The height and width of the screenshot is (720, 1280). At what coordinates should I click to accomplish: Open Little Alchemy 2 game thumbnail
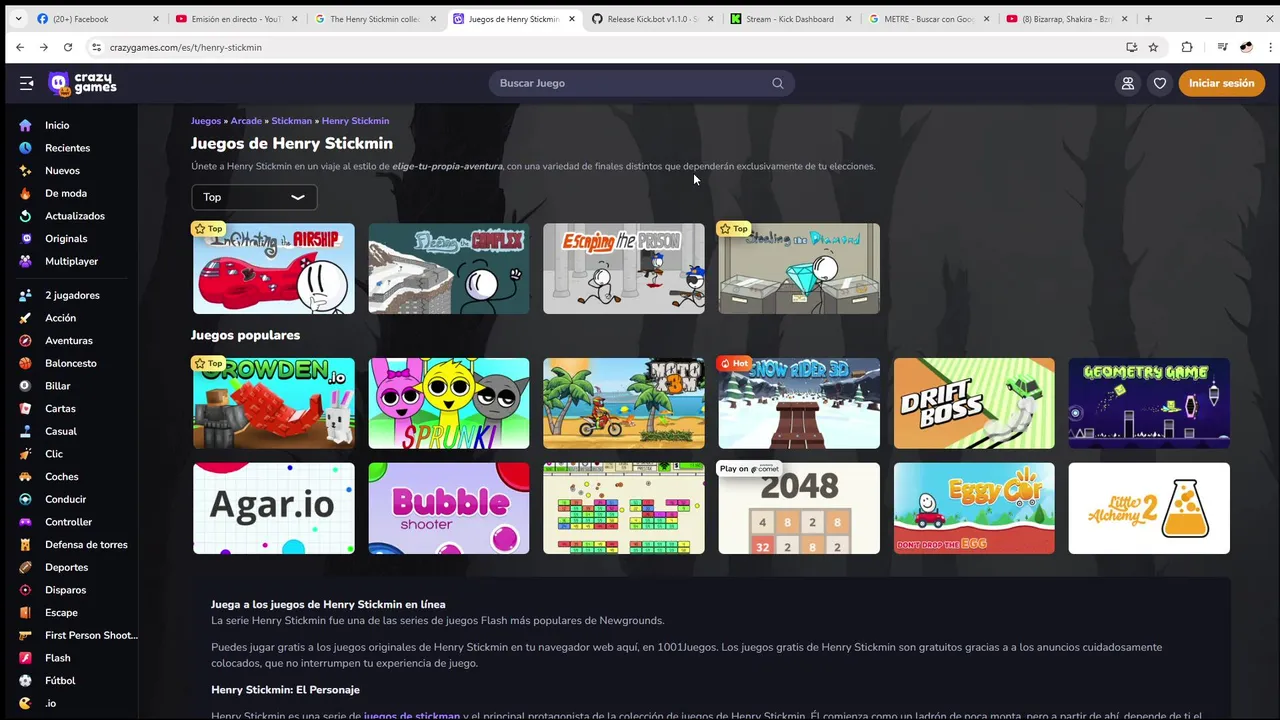point(1149,508)
